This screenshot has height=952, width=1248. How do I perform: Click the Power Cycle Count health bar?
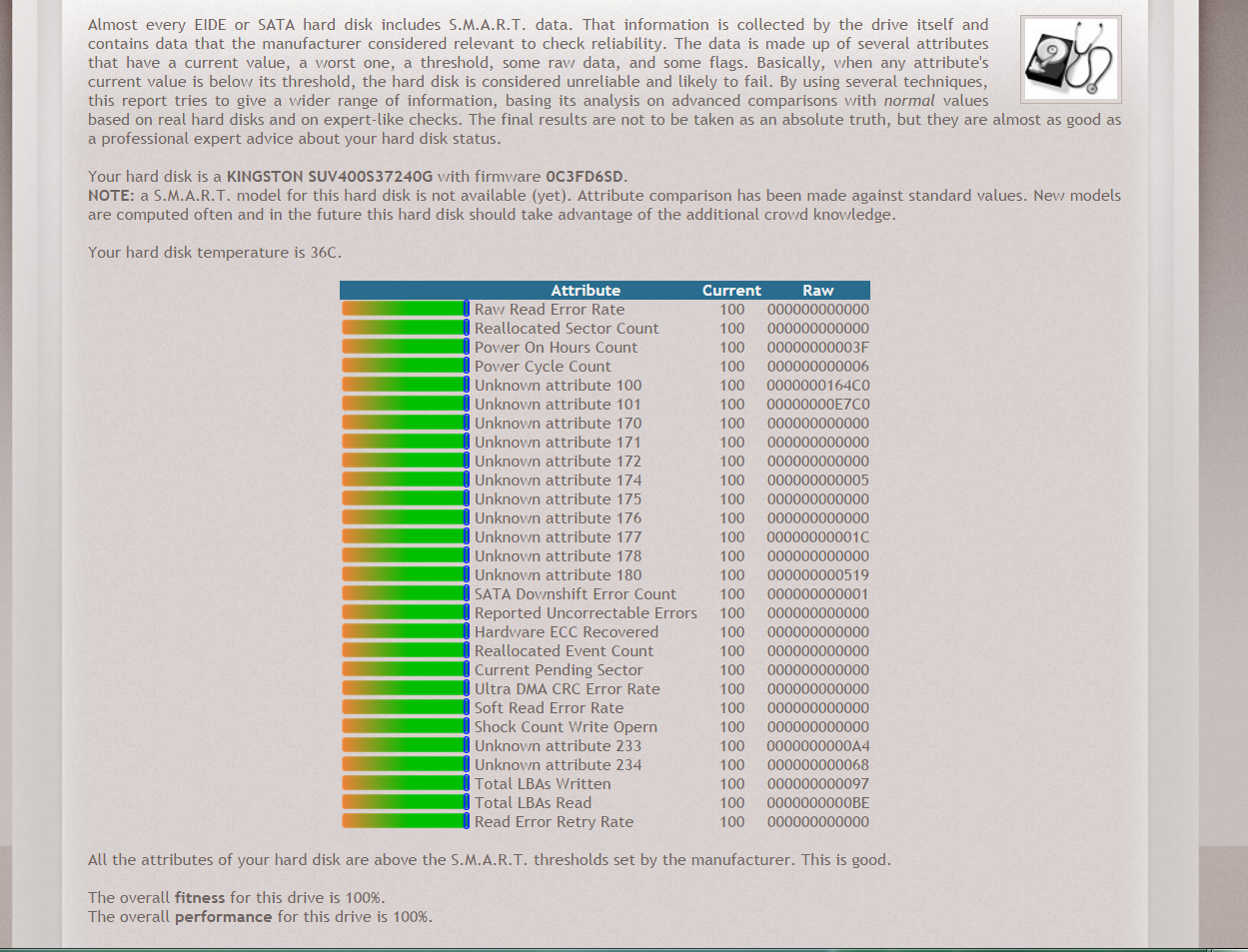coord(406,367)
